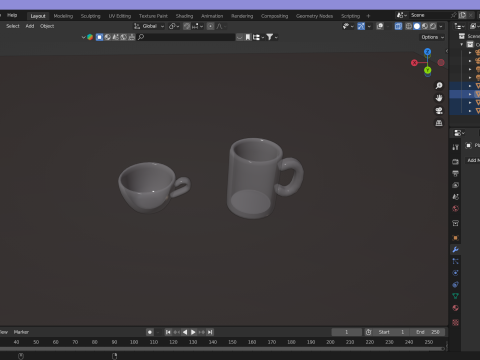
Task: Toggle auto keying record button
Action: point(150,332)
